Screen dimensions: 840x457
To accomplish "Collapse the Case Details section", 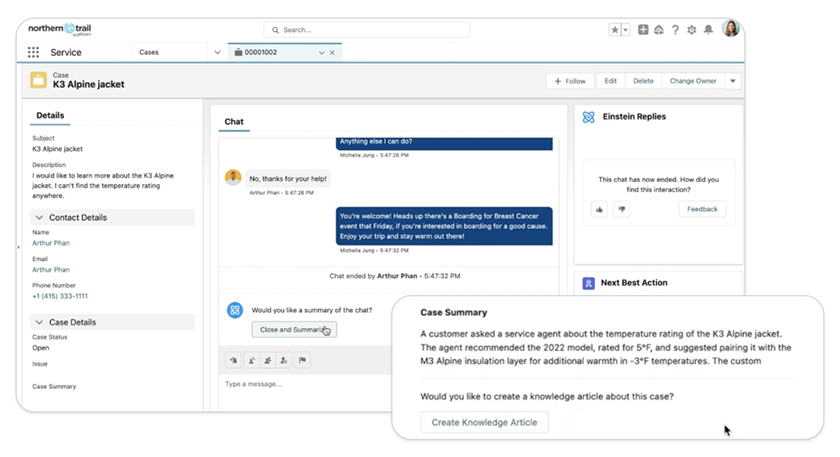I will coord(39,322).
